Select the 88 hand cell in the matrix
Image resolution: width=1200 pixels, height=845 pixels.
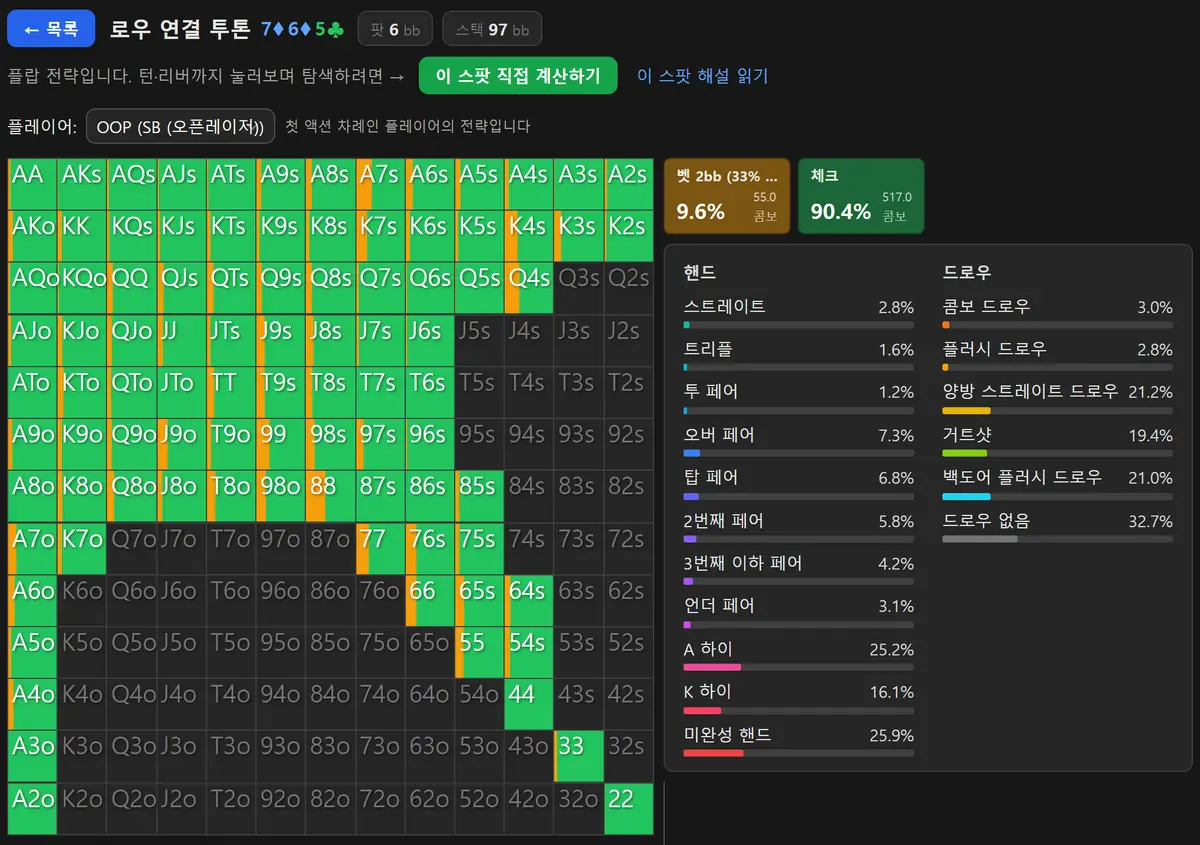click(x=331, y=496)
